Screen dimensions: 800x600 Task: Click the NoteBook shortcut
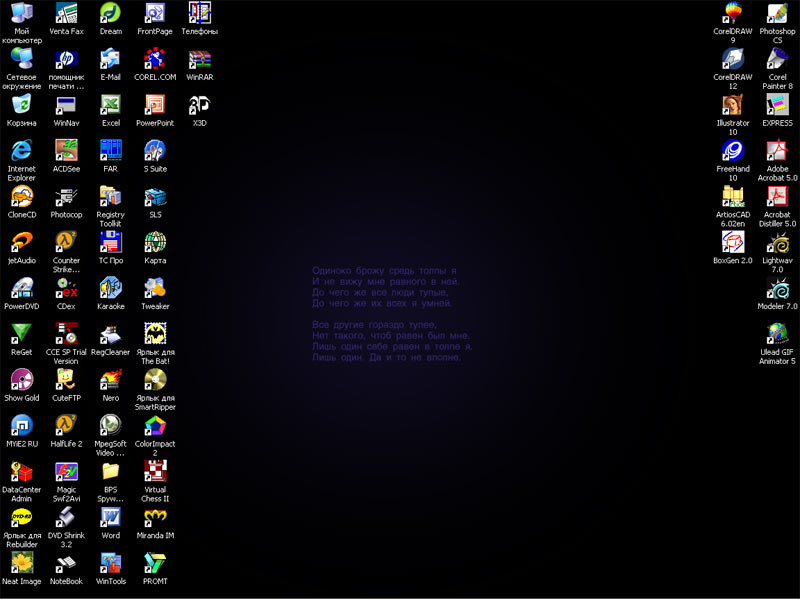coord(66,564)
